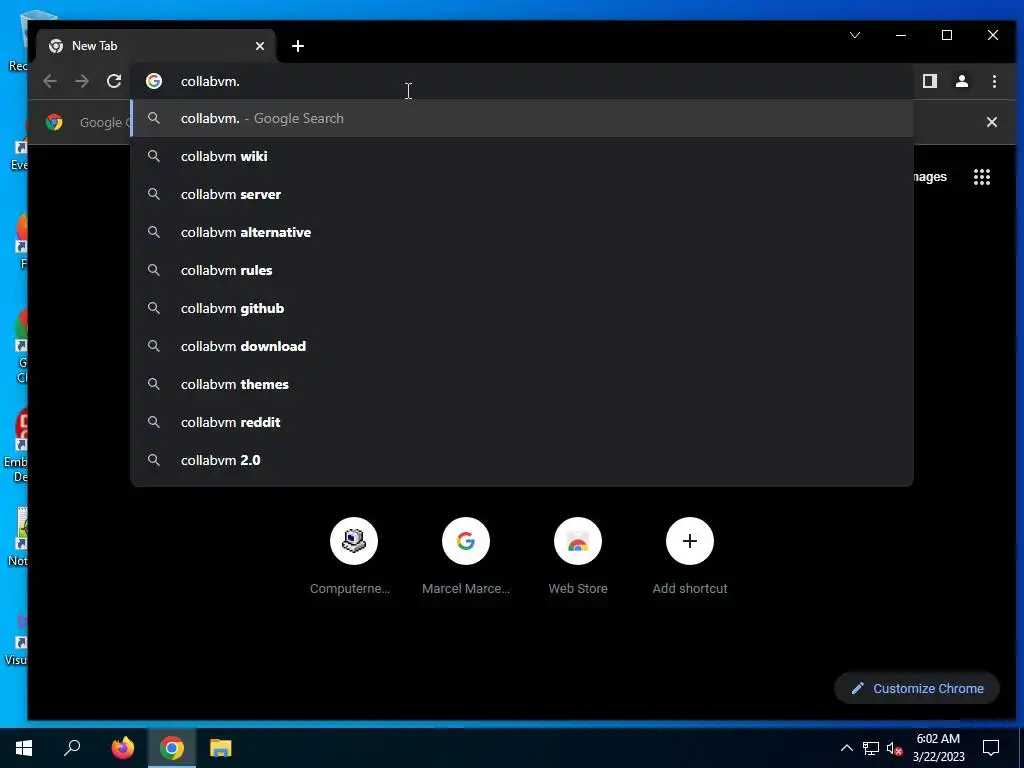Click the Chrome taskbar icon
Viewport: 1024px width, 768px height.
pos(172,748)
